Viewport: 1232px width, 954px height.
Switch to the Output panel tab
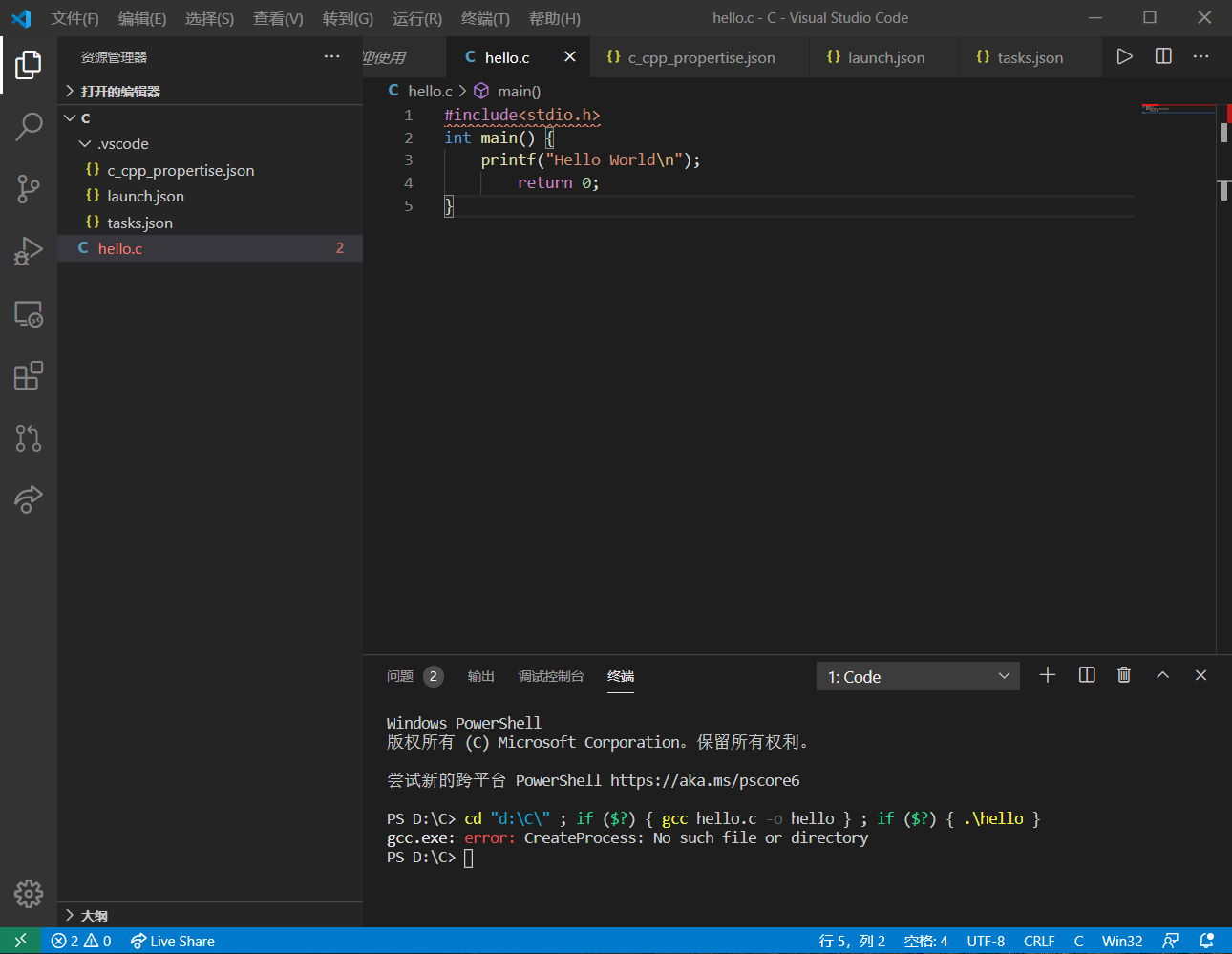(x=480, y=676)
